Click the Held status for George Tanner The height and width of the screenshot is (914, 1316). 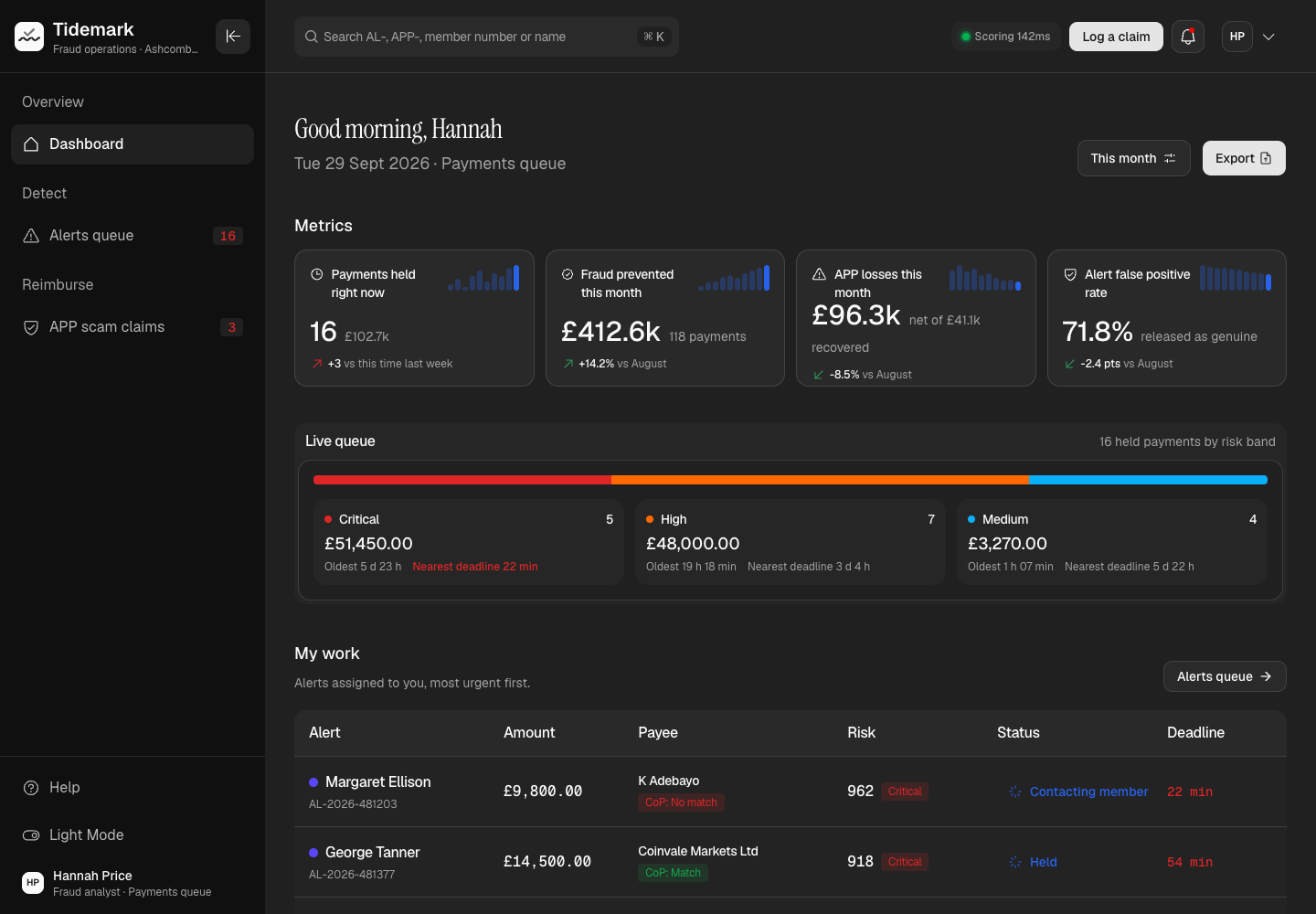[x=1033, y=862]
